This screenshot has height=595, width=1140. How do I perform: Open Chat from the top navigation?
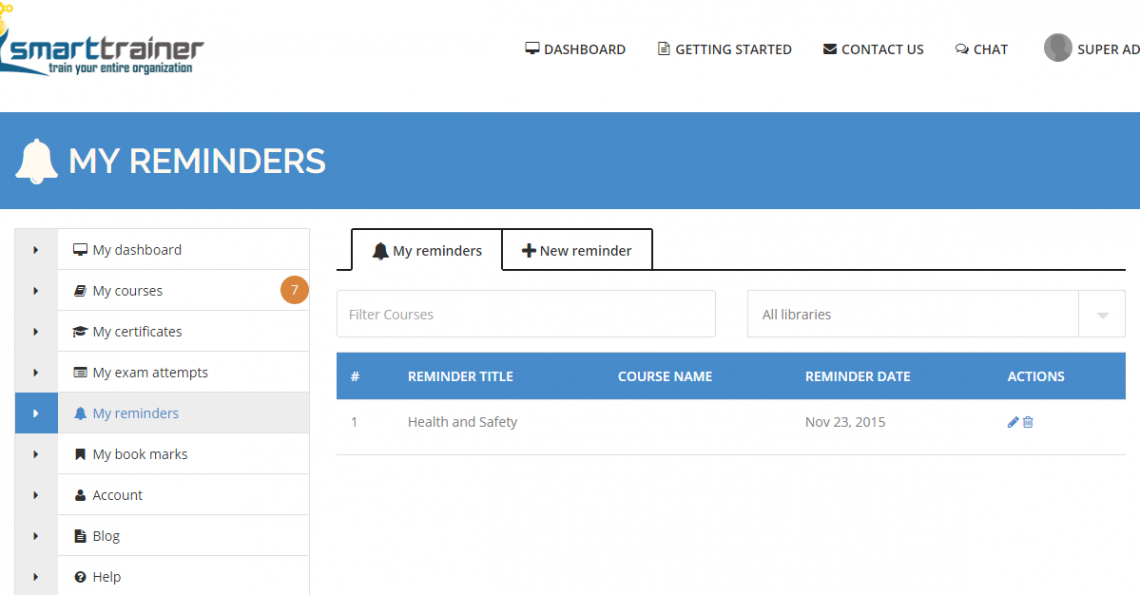[981, 49]
